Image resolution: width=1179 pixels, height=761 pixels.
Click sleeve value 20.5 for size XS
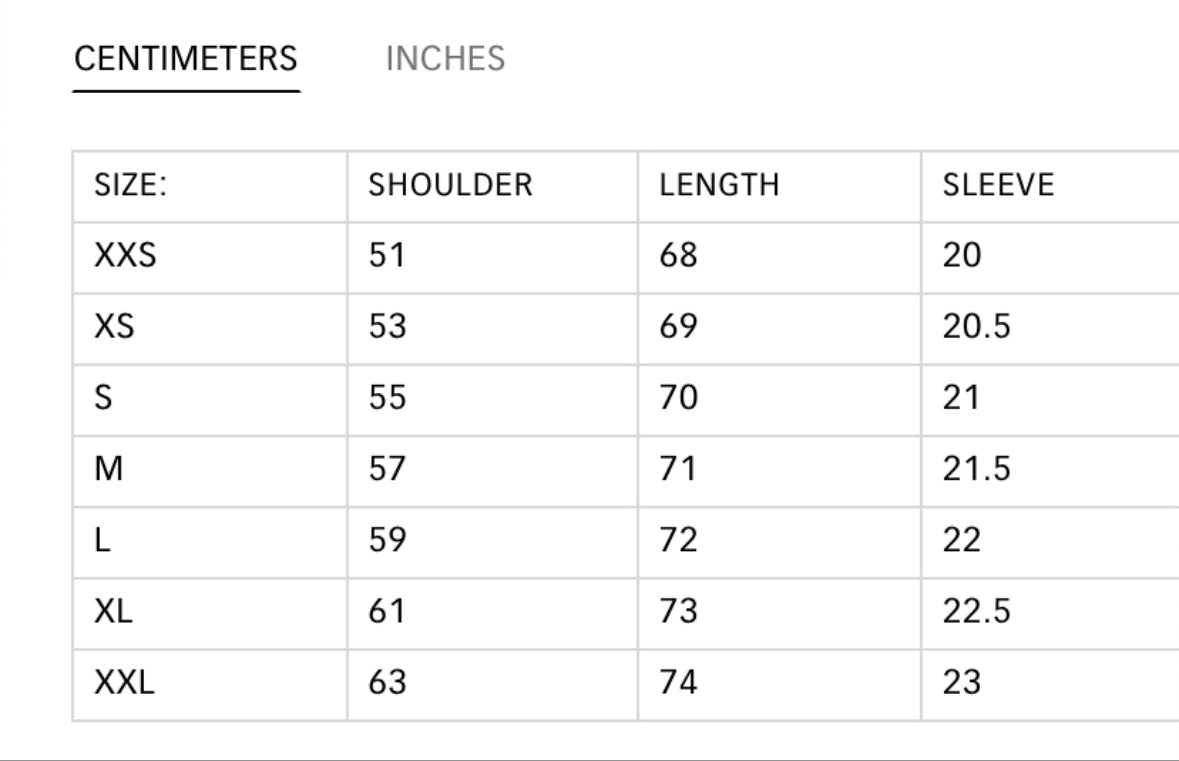pyautogui.click(x=976, y=327)
